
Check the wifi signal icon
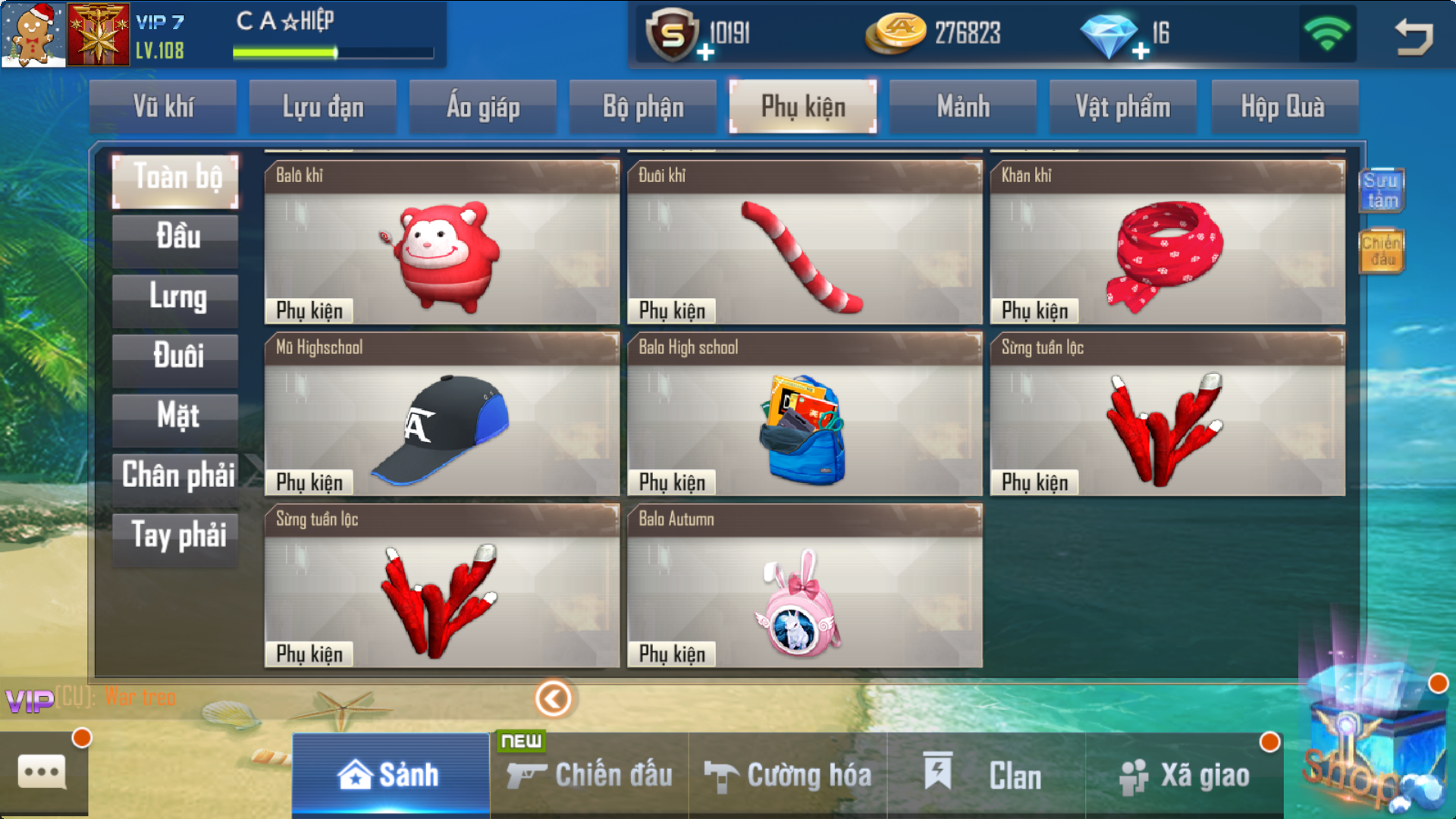pyautogui.click(x=1326, y=33)
